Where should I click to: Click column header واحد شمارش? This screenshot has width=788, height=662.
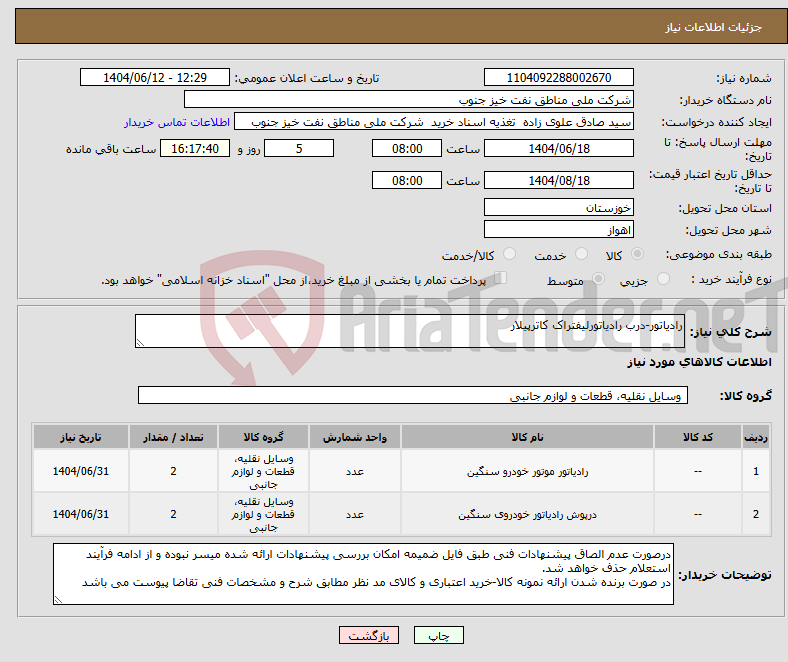click(x=355, y=437)
